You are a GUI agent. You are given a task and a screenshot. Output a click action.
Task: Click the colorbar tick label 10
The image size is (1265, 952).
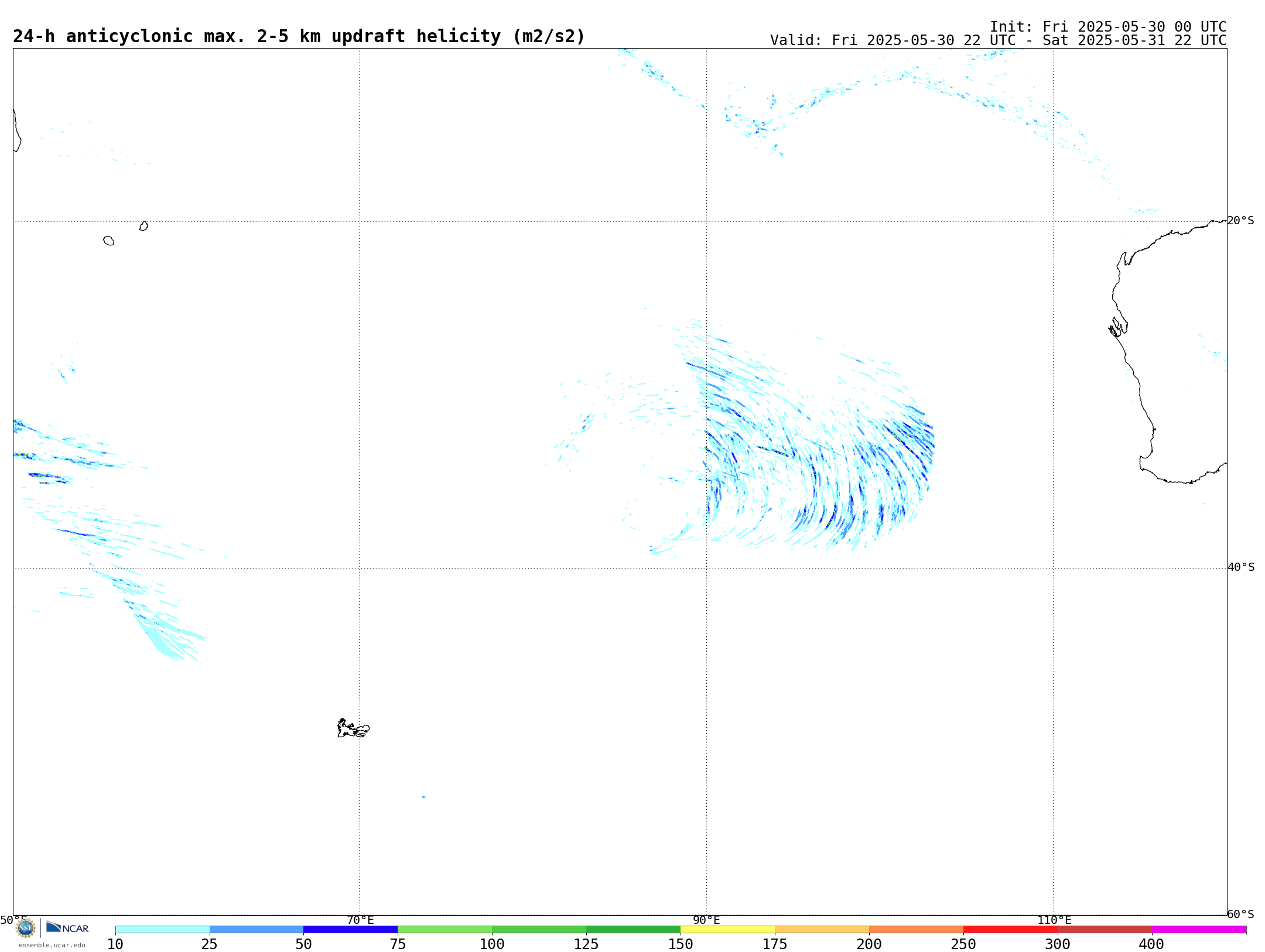(x=115, y=944)
